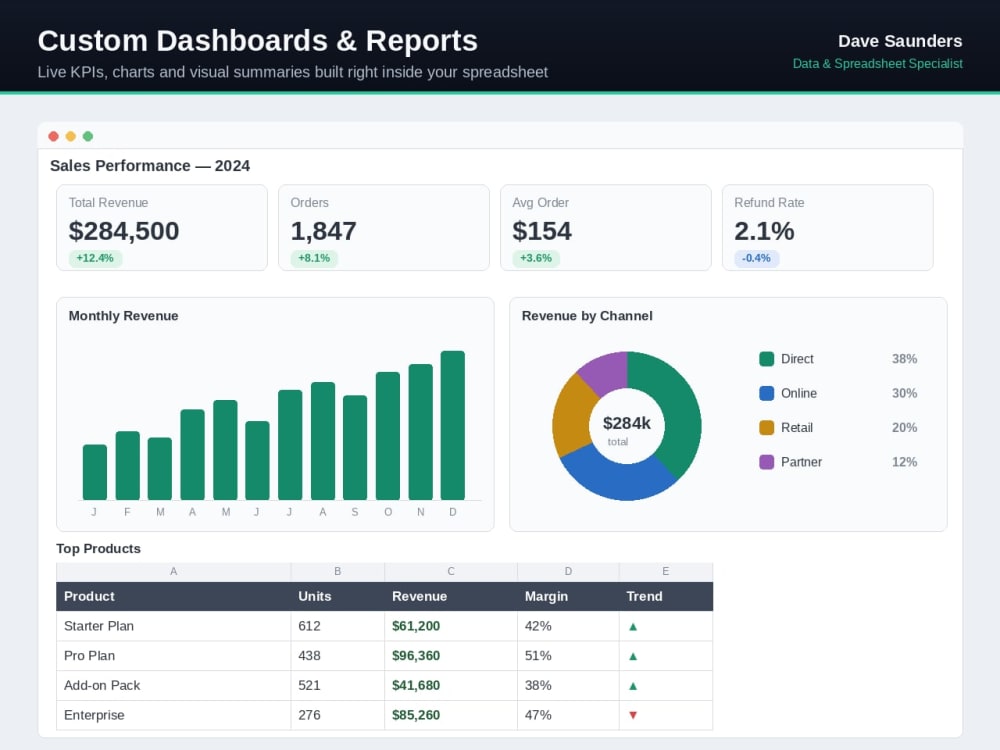Click the $96,360 revenue cell

(x=451, y=656)
